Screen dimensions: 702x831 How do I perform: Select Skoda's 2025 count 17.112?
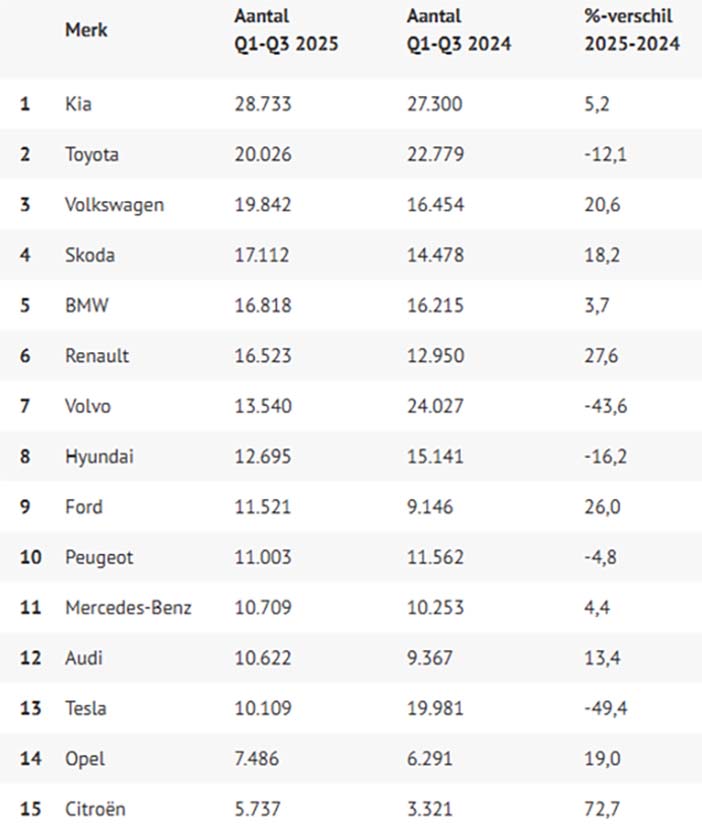click(262, 255)
